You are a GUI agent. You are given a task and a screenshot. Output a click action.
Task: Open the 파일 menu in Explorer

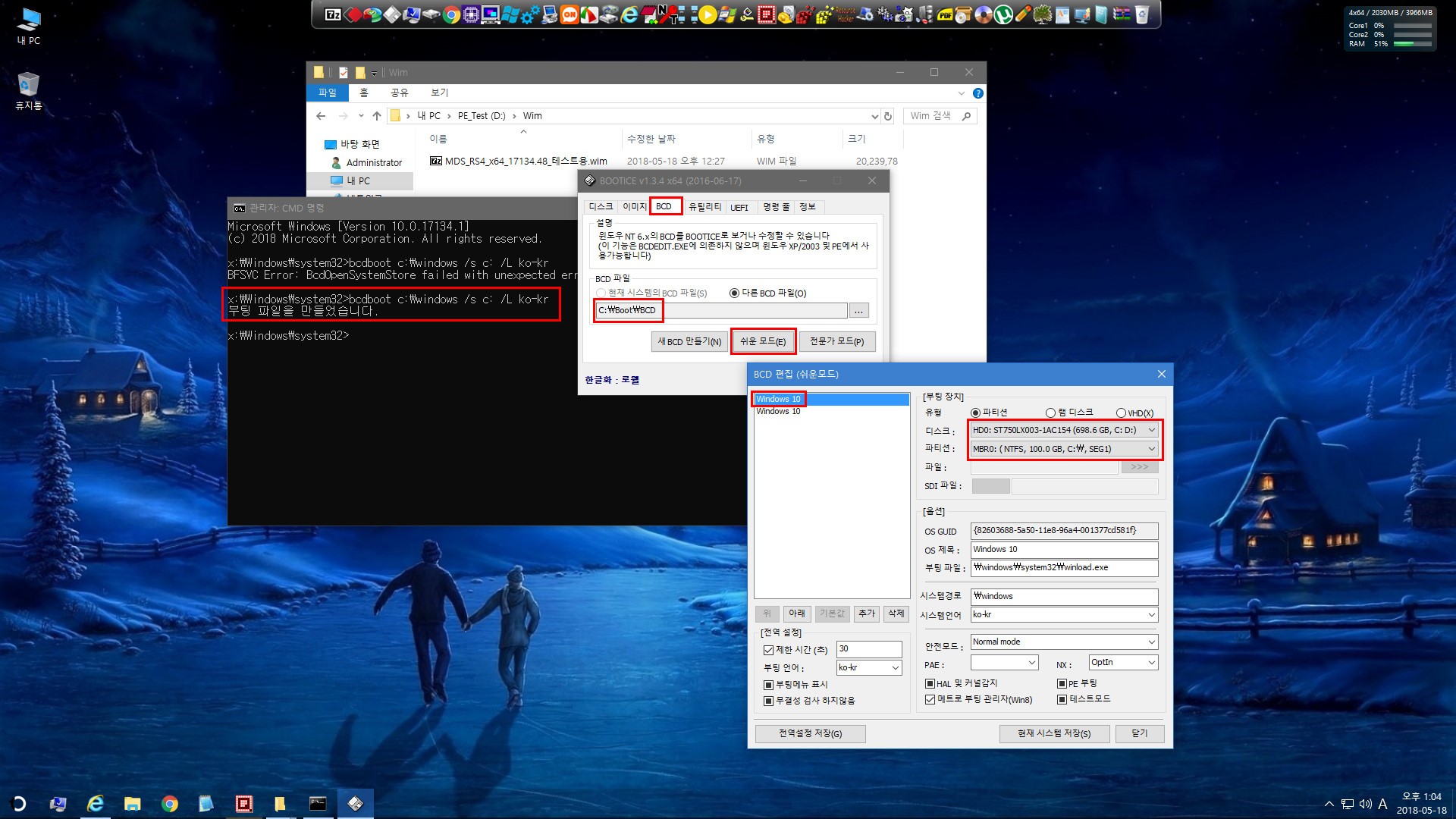tap(328, 93)
